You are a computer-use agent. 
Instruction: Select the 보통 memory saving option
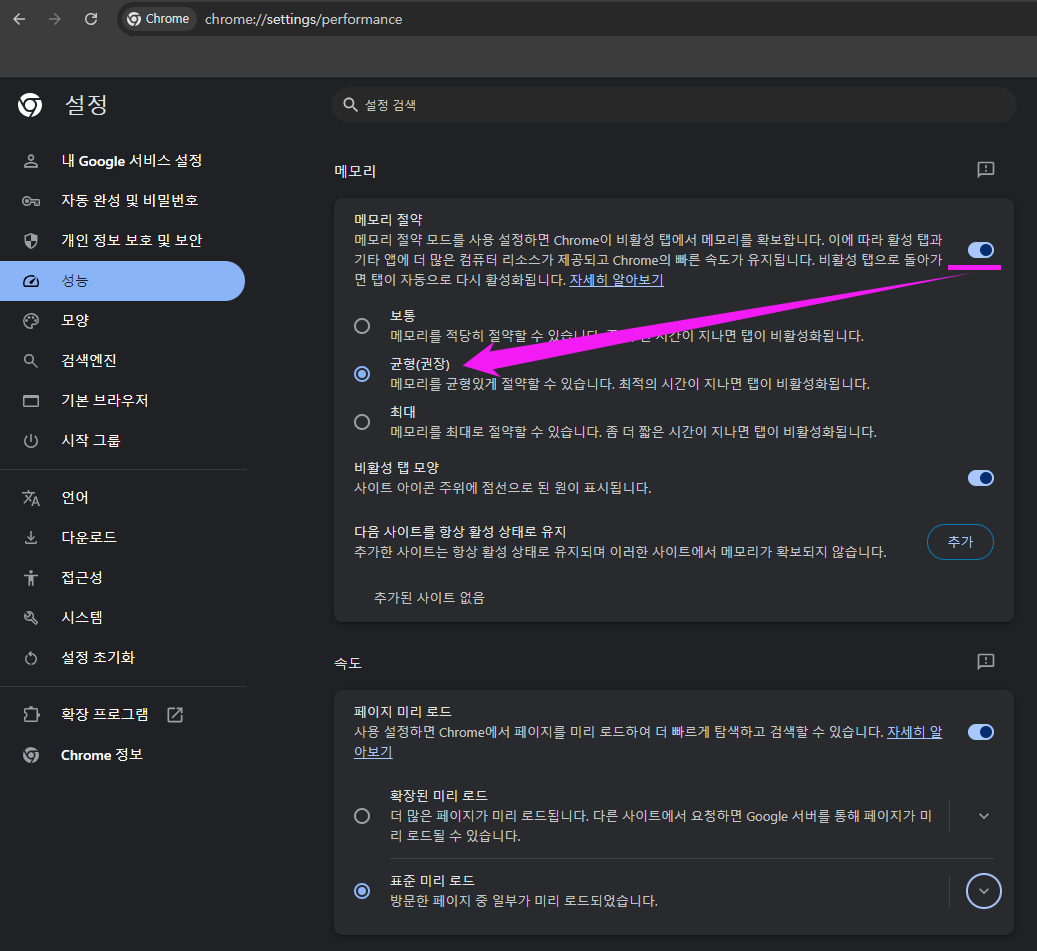(x=361, y=325)
